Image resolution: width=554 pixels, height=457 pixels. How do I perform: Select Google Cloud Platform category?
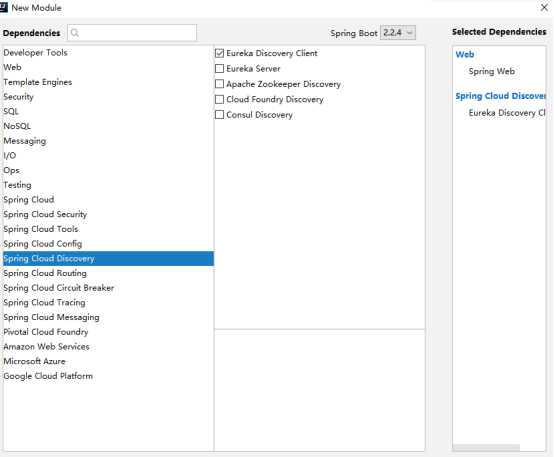[x=108, y=376]
